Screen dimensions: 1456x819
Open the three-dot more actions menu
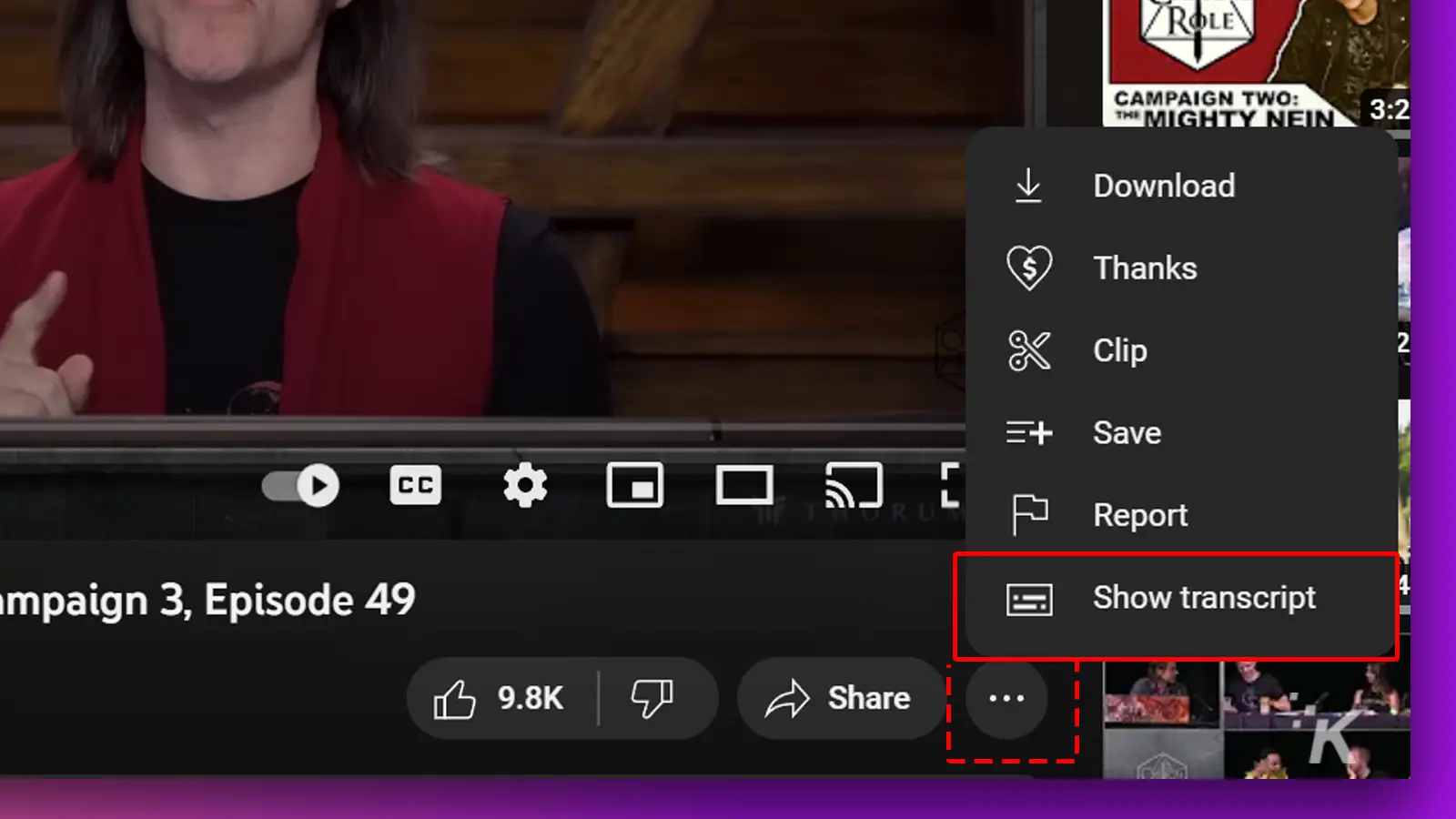pyautogui.click(x=1006, y=699)
